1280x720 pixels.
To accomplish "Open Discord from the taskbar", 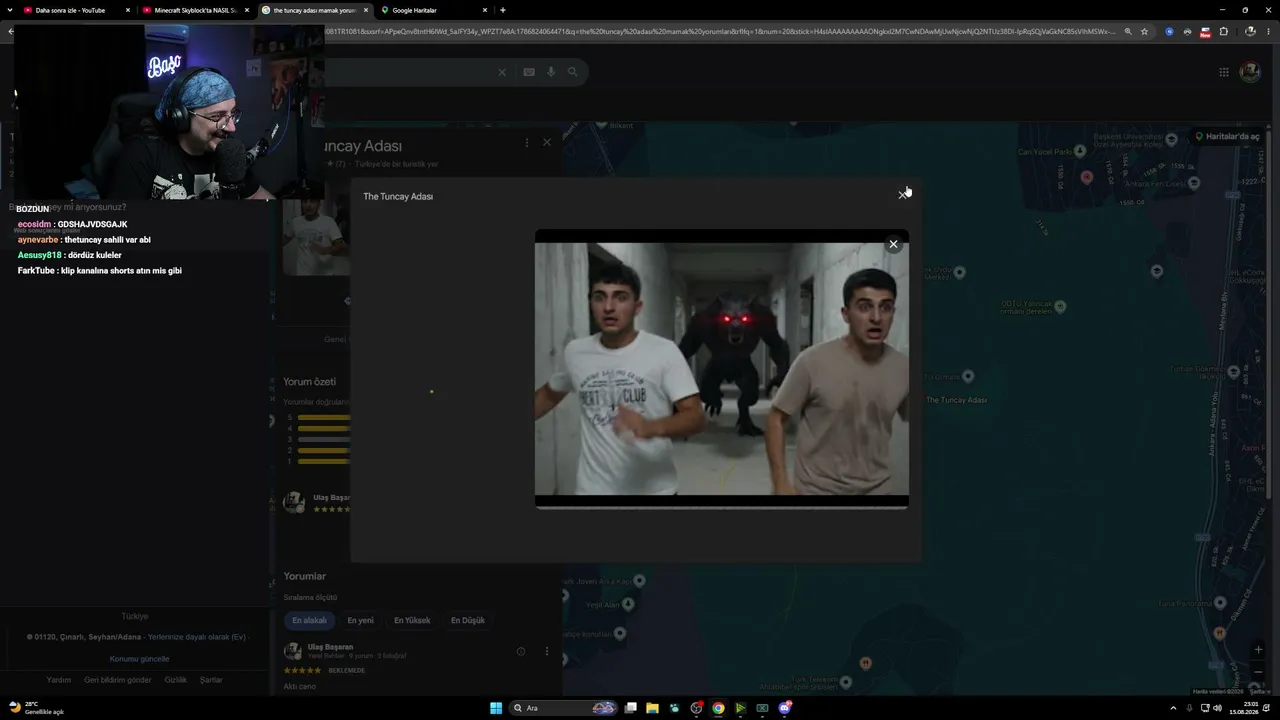I will point(785,708).
